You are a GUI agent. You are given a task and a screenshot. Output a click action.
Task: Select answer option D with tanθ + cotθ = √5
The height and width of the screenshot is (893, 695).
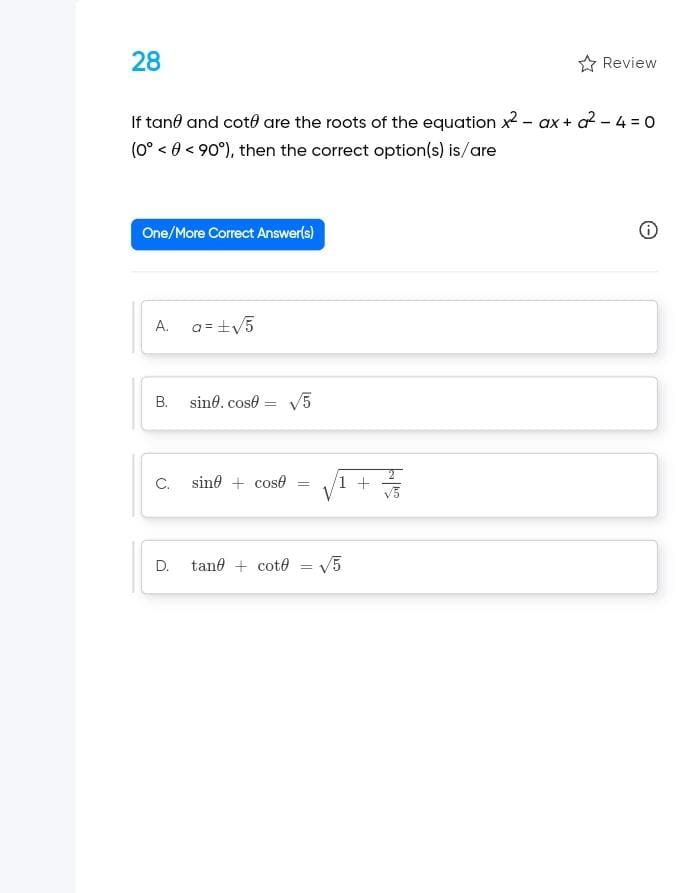[400, 566]
